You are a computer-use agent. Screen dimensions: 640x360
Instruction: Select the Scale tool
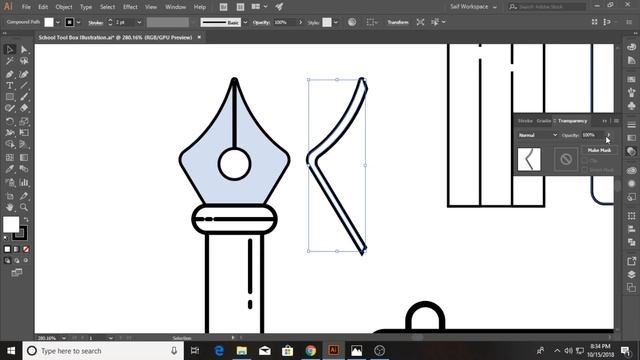[24, 121]
